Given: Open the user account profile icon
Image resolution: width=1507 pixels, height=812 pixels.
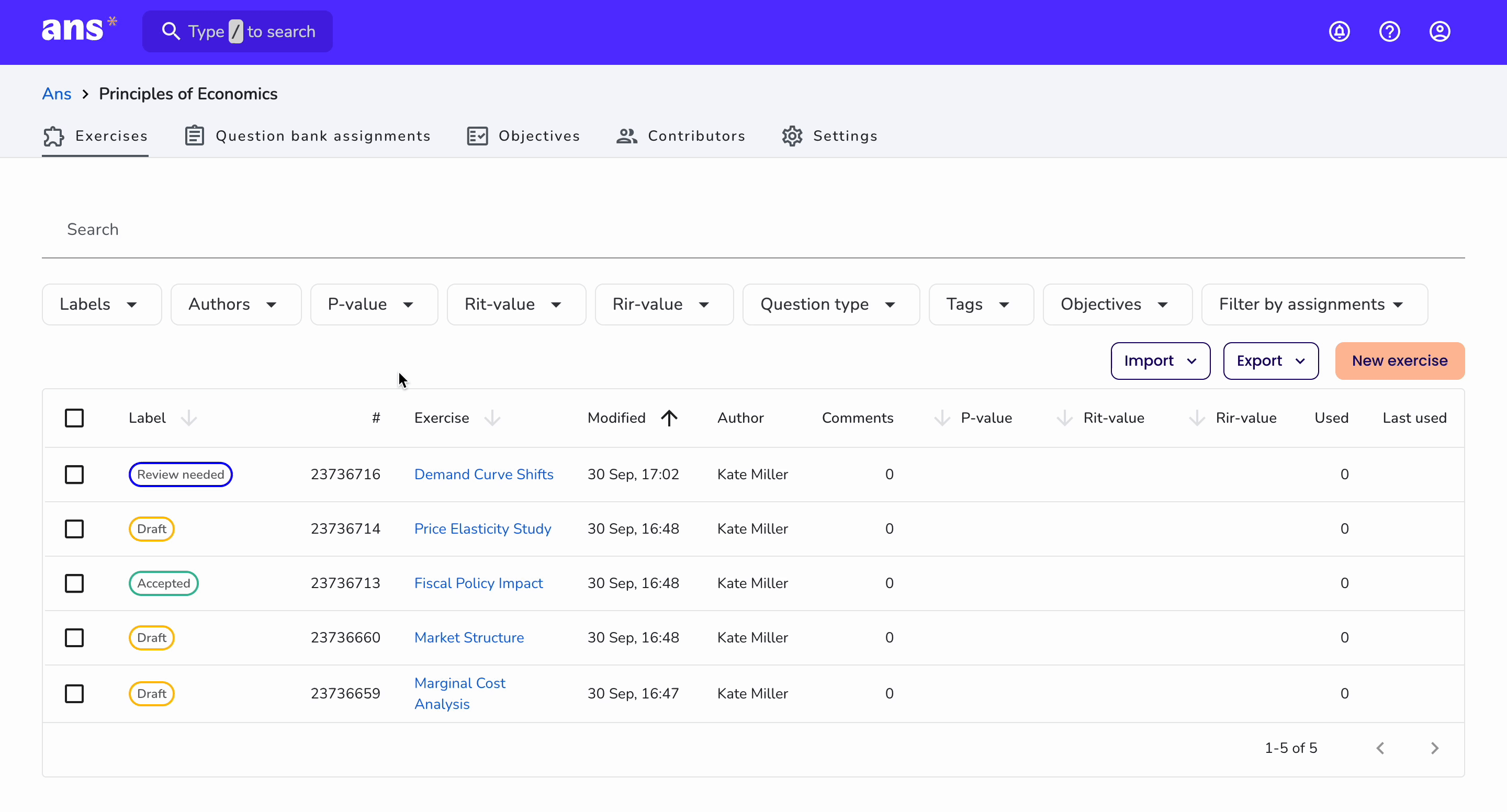Looking at the screenshot, I should coord(1439,31).
